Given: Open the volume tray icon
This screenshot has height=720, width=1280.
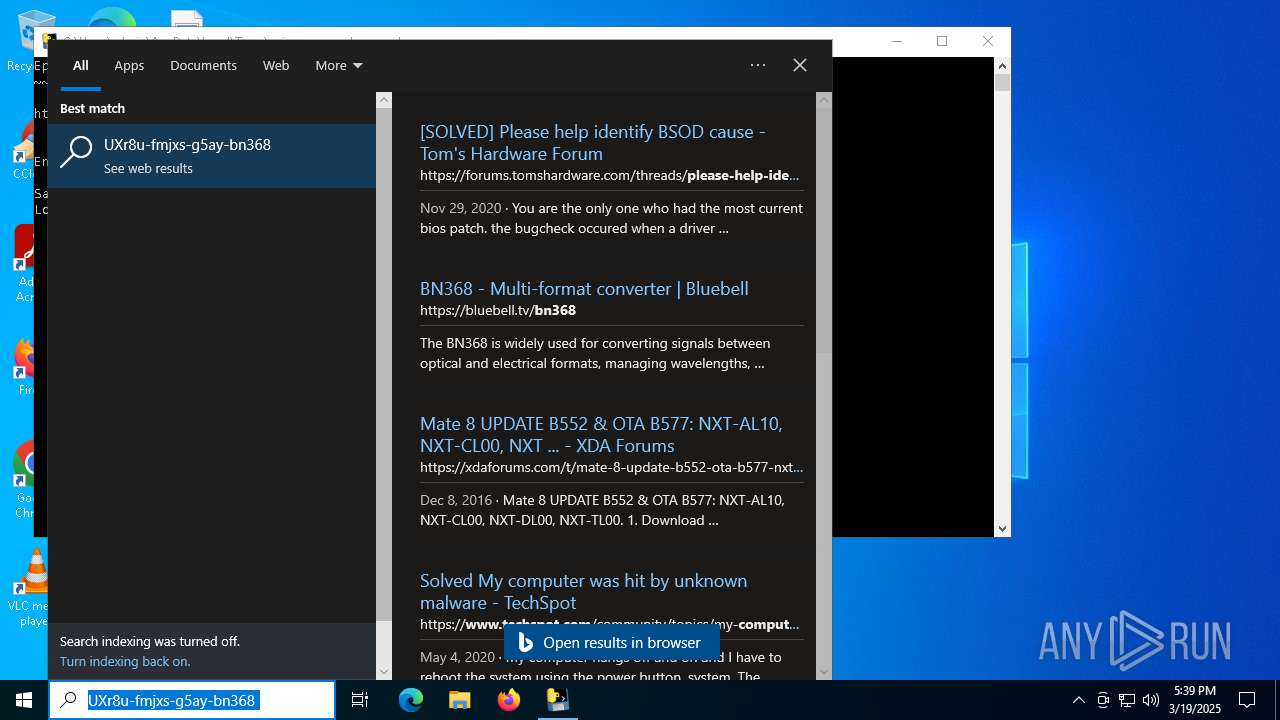Looking at the screenshot, I should [x=1151, y=700].
